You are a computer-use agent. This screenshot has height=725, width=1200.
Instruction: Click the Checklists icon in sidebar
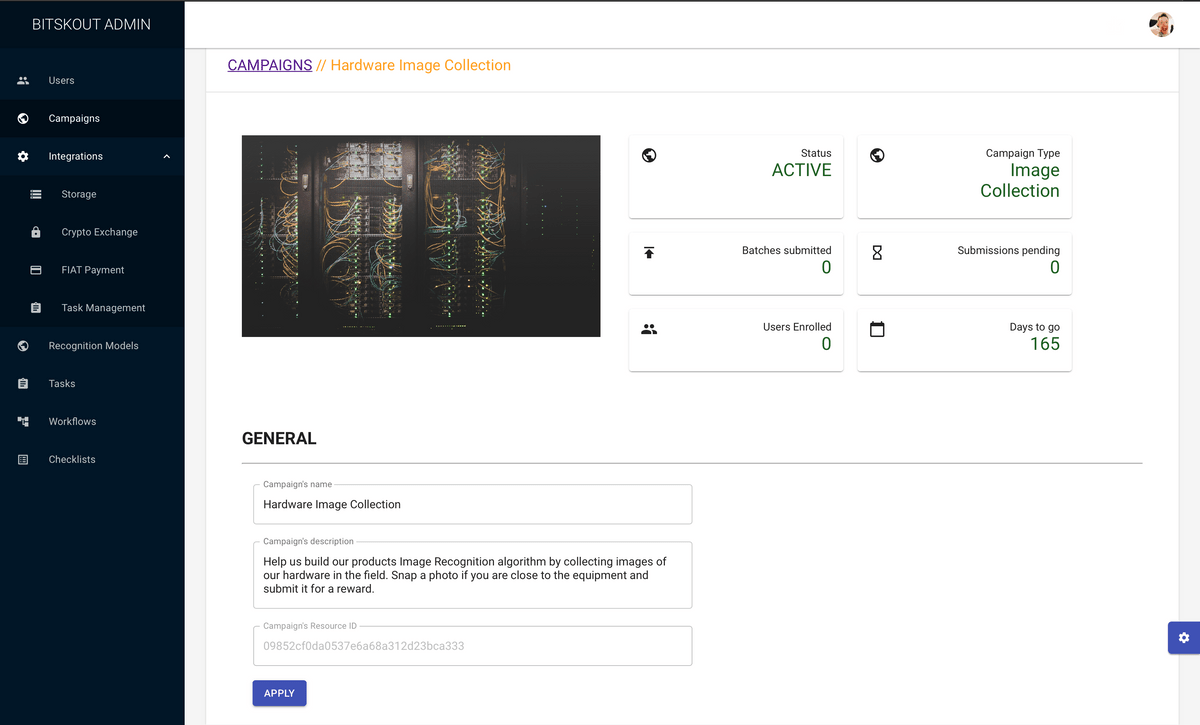(23, 460)
